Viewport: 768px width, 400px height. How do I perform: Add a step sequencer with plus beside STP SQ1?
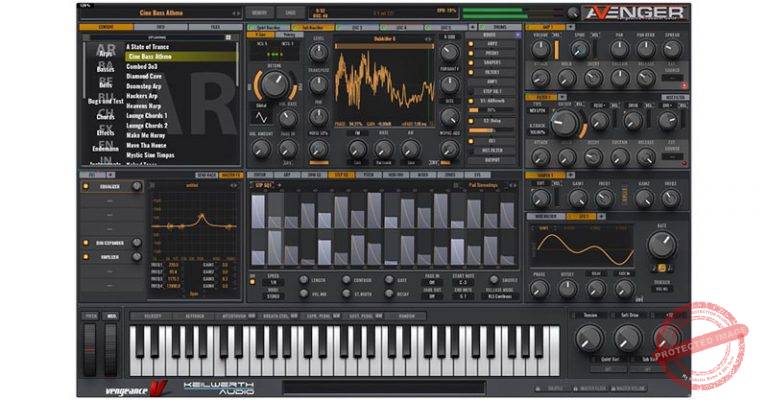pyautogui.click(x=280, y=186)
